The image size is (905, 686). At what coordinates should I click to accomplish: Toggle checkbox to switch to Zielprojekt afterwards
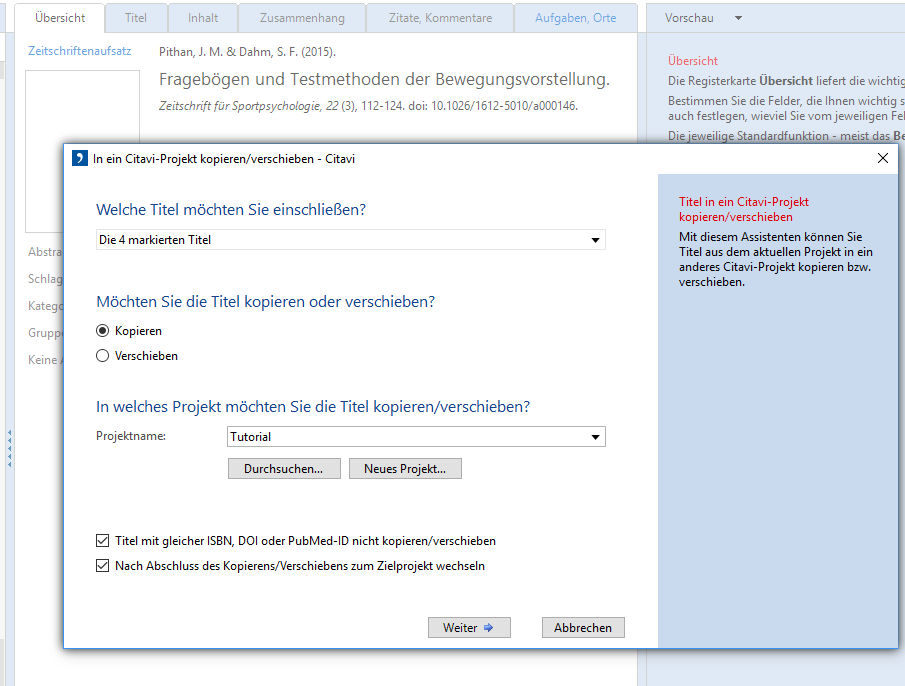pyautogui.click(x=102, y=565)
